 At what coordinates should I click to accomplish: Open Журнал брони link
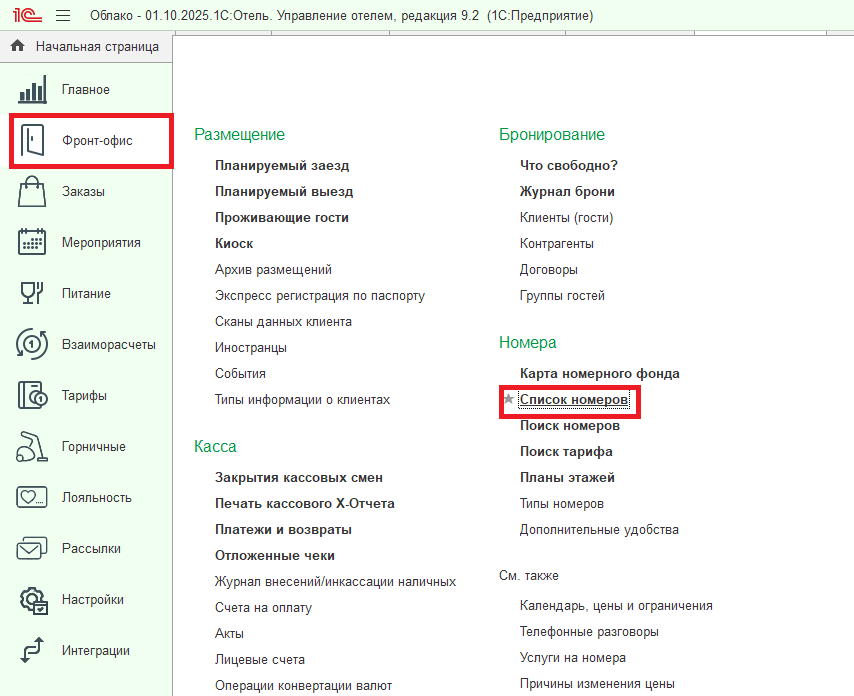tap(568, 191)
